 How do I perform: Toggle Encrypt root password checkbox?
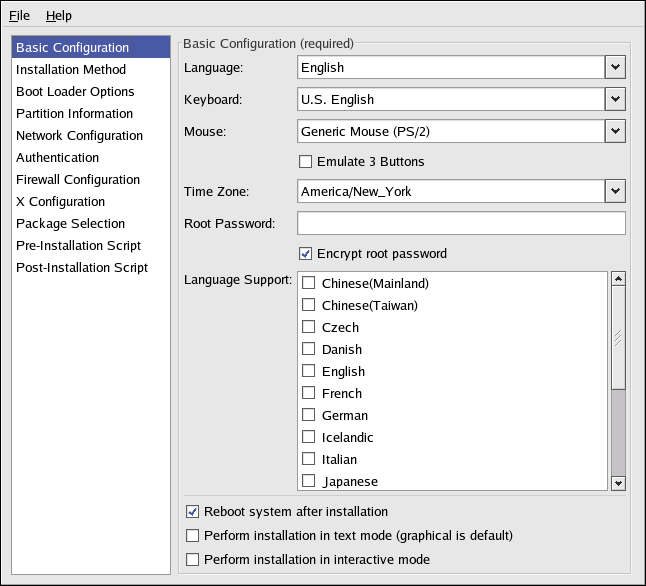pos(306,254)
